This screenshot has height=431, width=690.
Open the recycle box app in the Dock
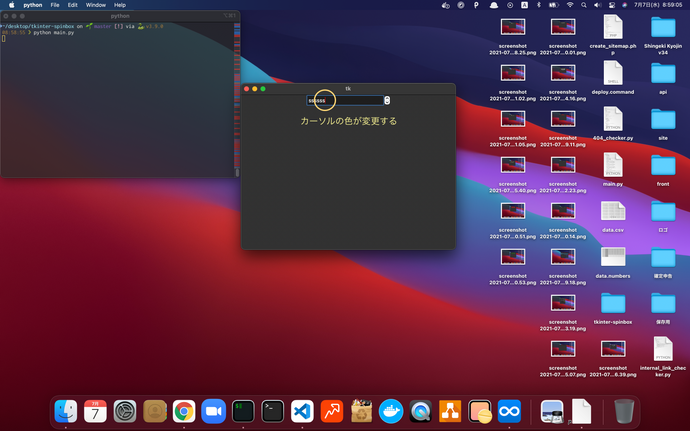pyautogui.click(x=361, y=411)
